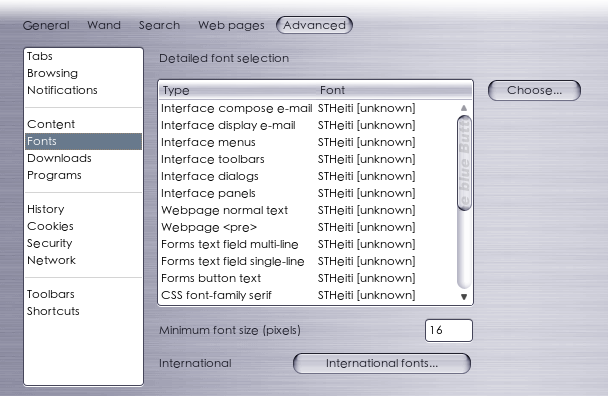
Task: Select Shortcuts in the sidebar
Action: [x=83, y=311]
